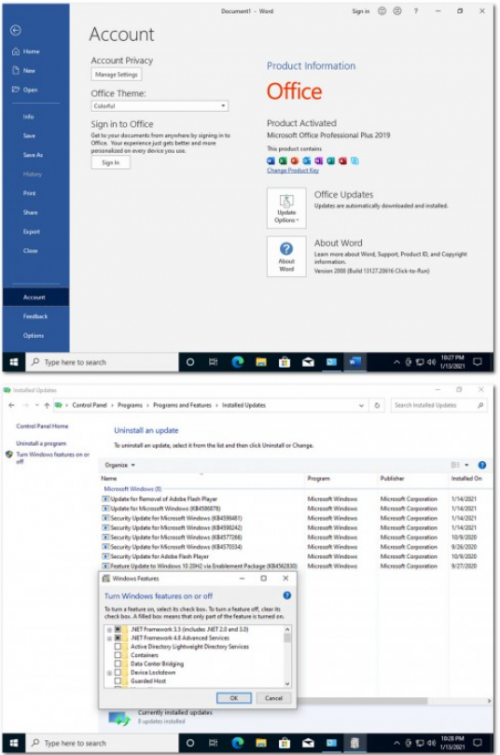Enable Active Directory Lightweight Directory Services checkbox
The image size is (500, 755).
click(118, 647)
